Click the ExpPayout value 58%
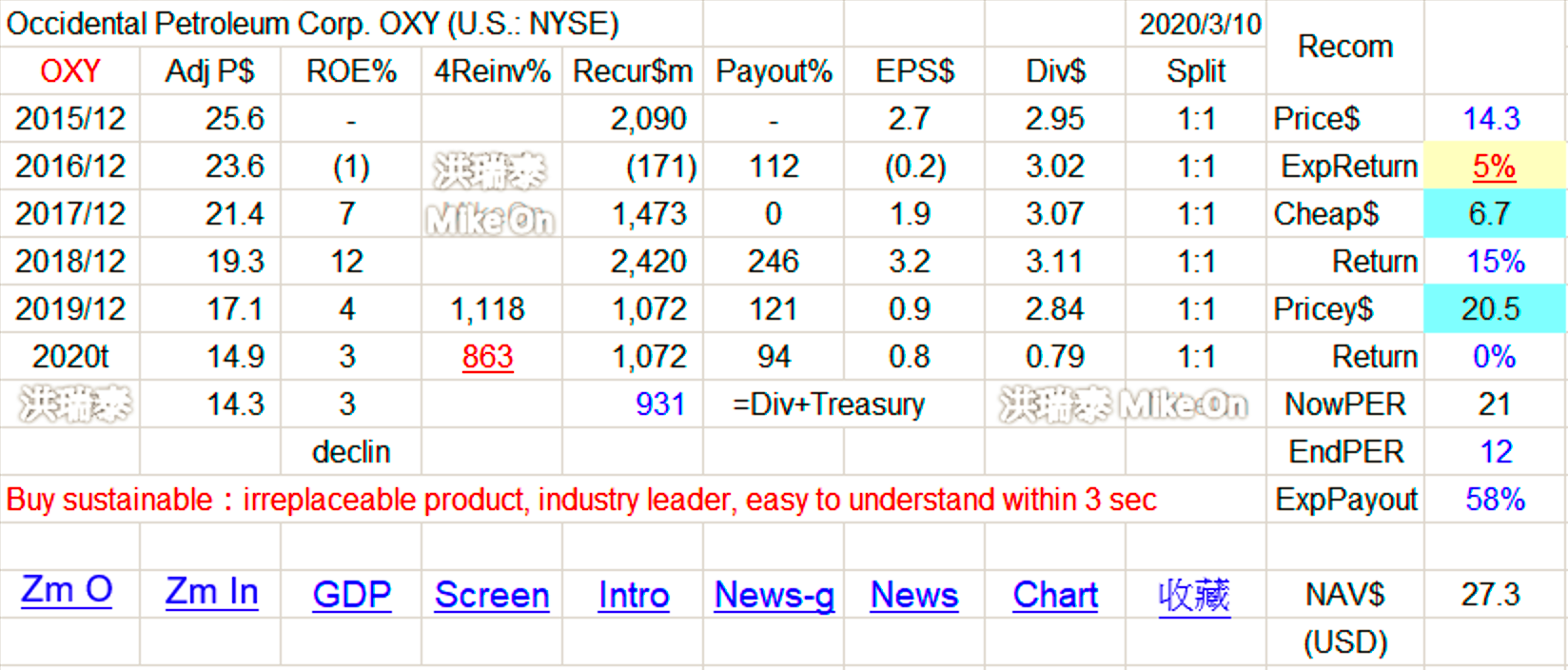This screenshot has height=670, width=1568. (x=1496, y=500)
